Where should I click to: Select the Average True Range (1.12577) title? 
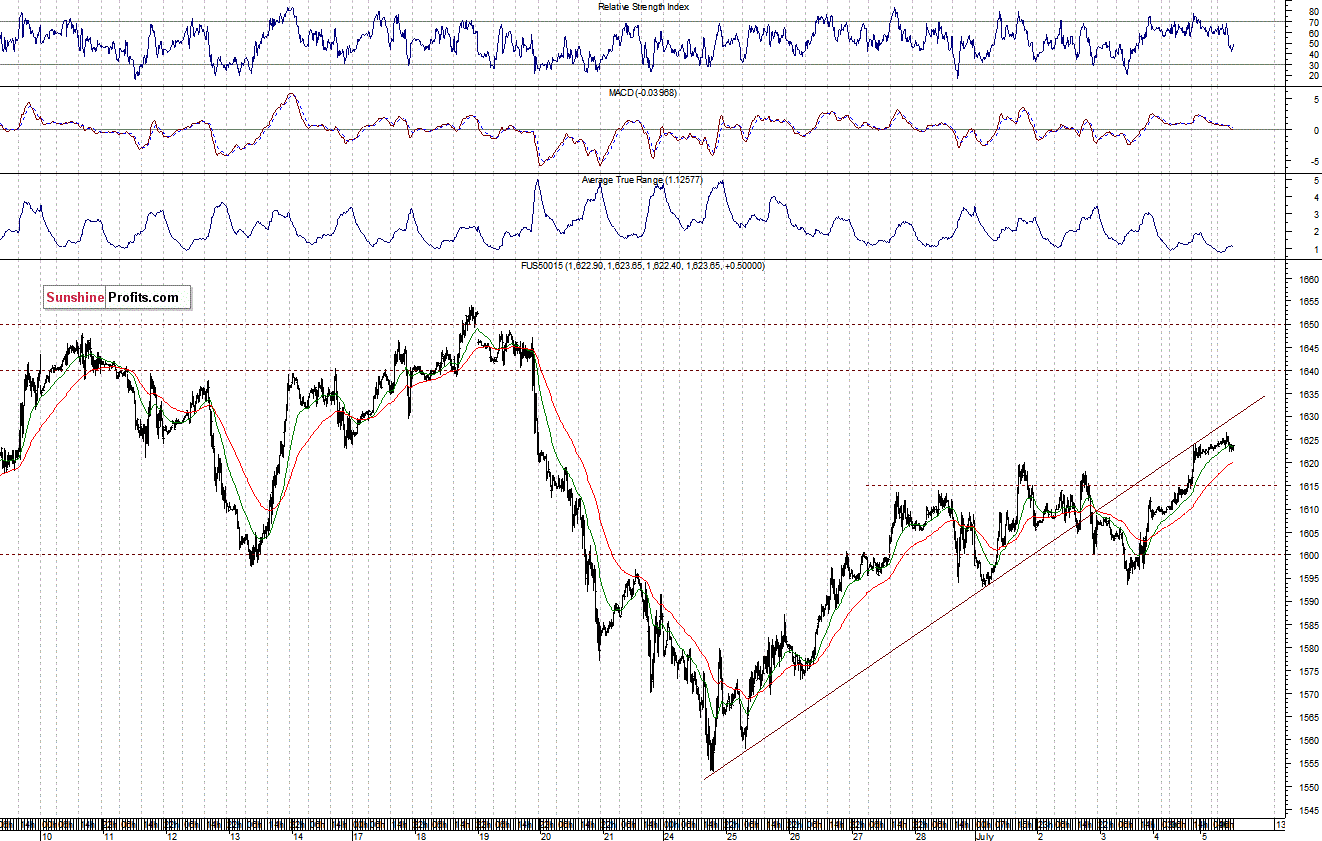coord(643,179)
